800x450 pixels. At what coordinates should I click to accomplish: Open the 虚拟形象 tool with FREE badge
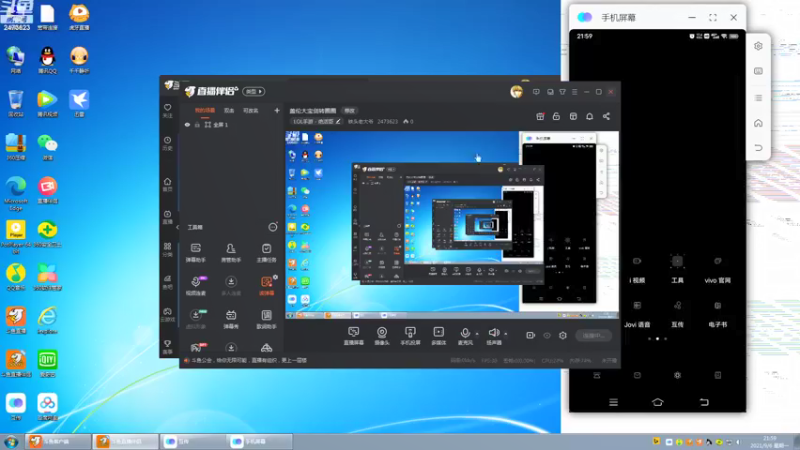point(195,319)
